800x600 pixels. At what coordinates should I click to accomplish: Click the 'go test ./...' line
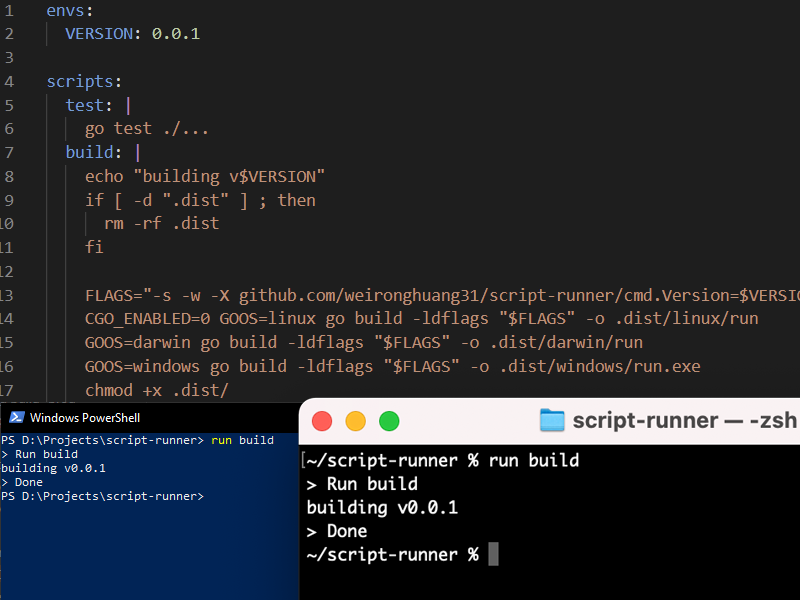146,129
